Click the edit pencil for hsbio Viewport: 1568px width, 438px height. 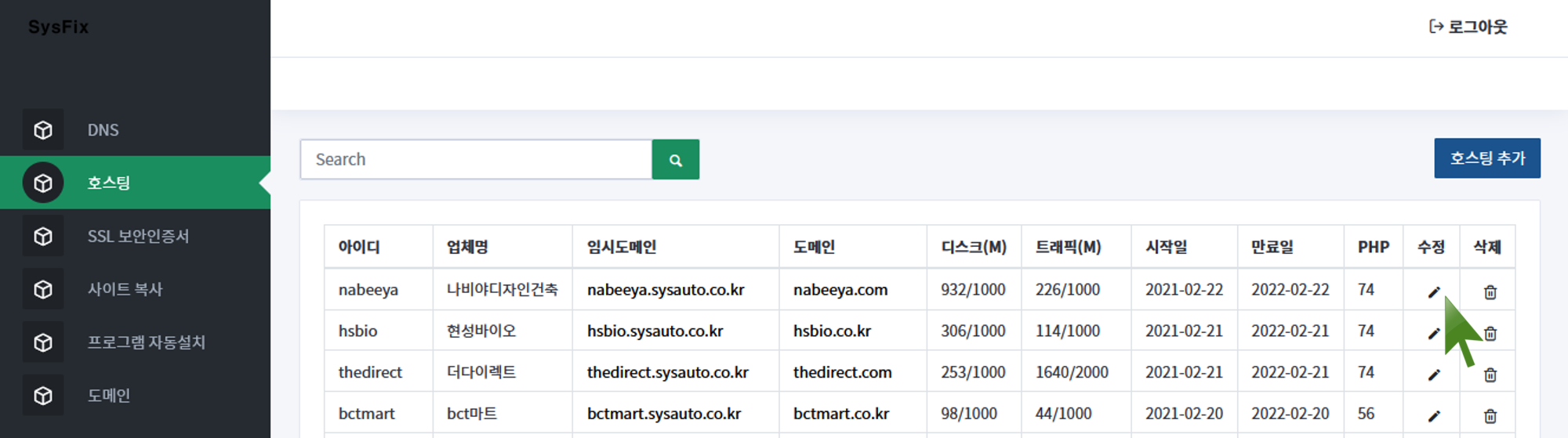tap(1433, 334)
